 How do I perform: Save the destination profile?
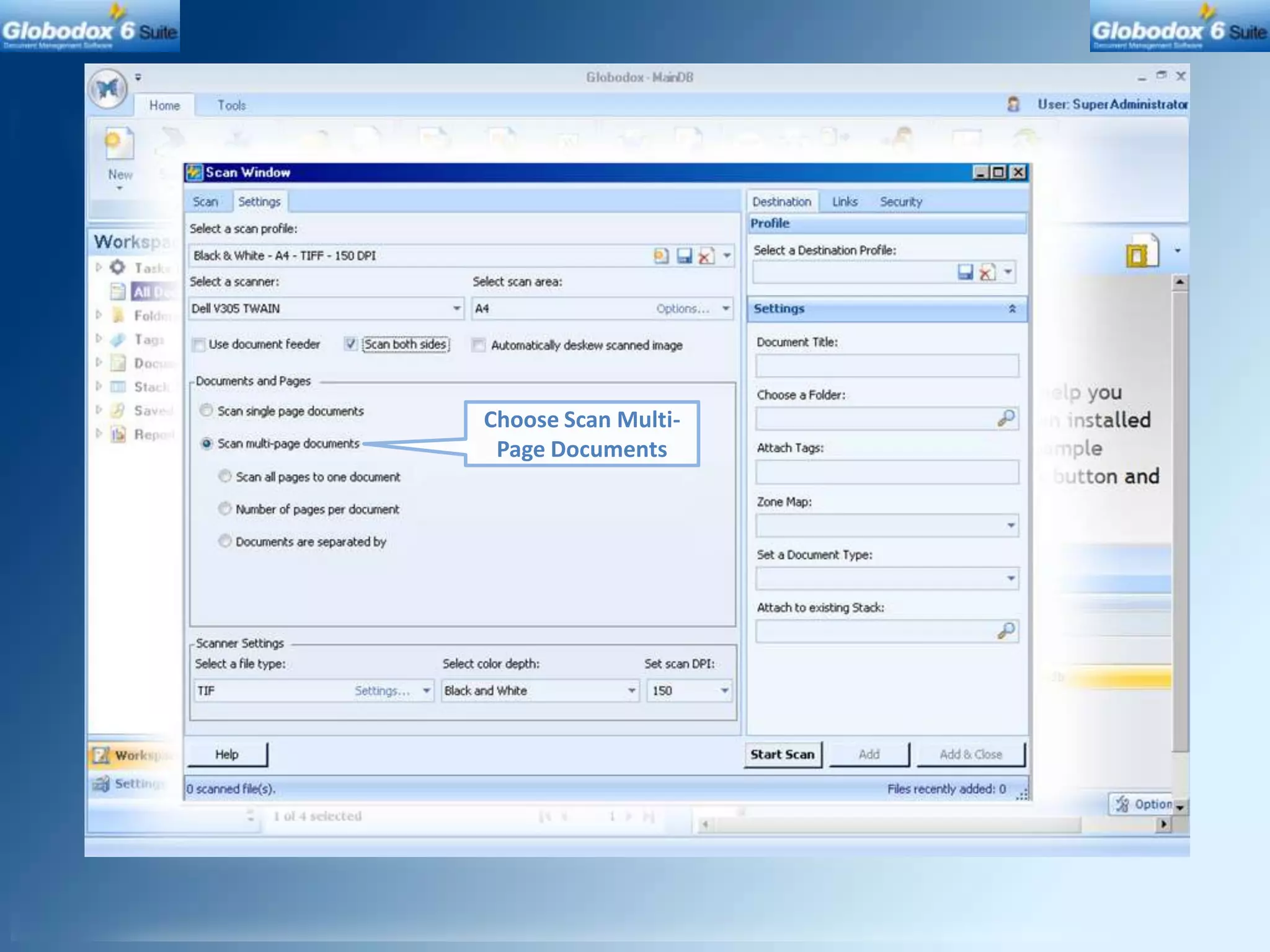click(x=966, y=272)
